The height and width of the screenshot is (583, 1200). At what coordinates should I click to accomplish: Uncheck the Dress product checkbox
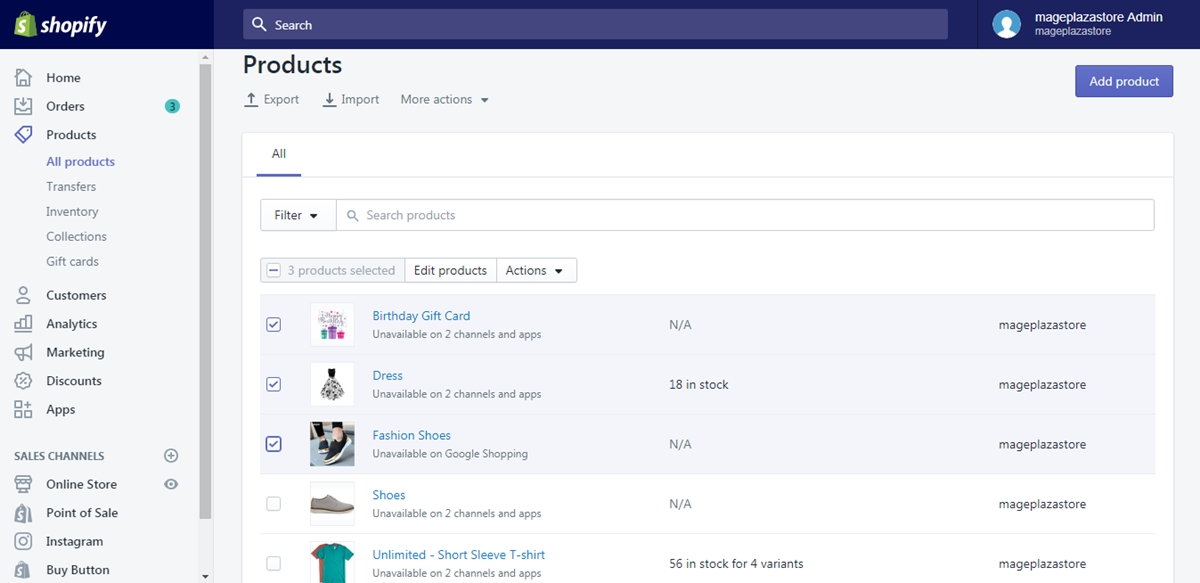tap(273, 384)
